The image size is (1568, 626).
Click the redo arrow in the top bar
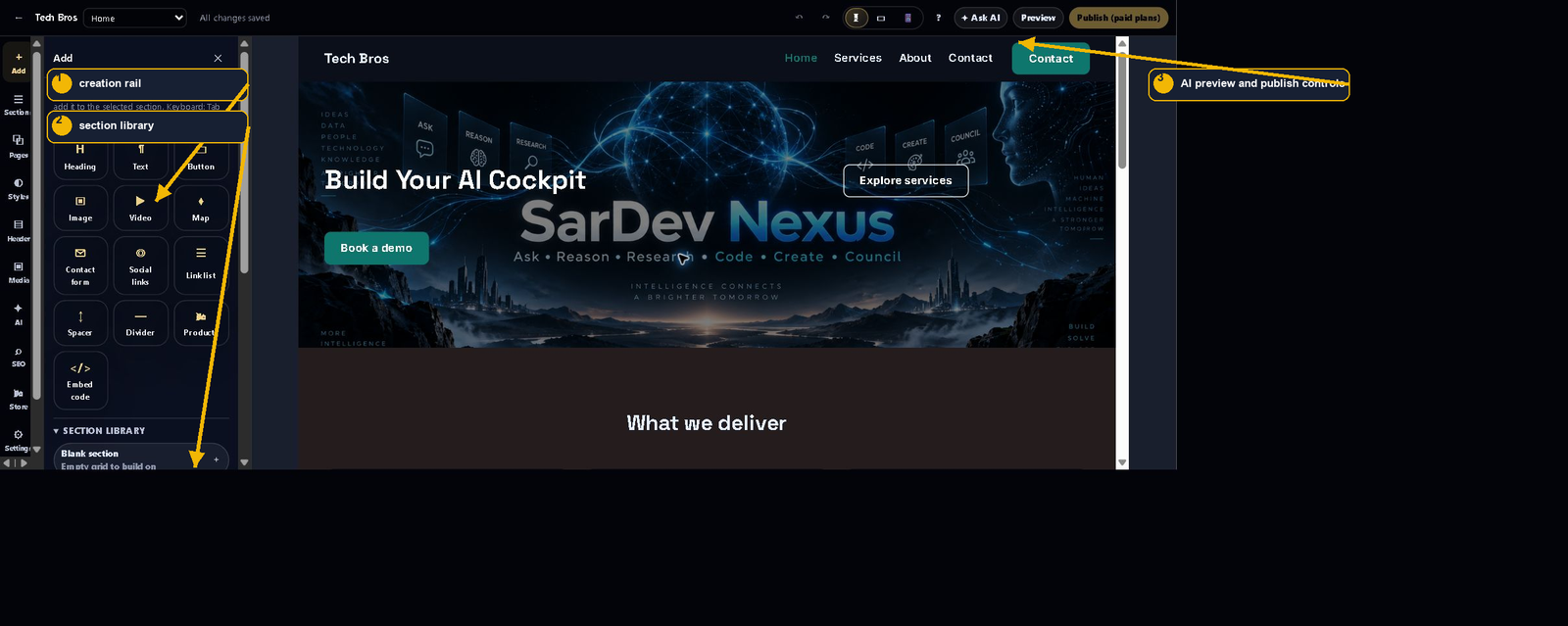pyautogui.click(x=825, y=18)
